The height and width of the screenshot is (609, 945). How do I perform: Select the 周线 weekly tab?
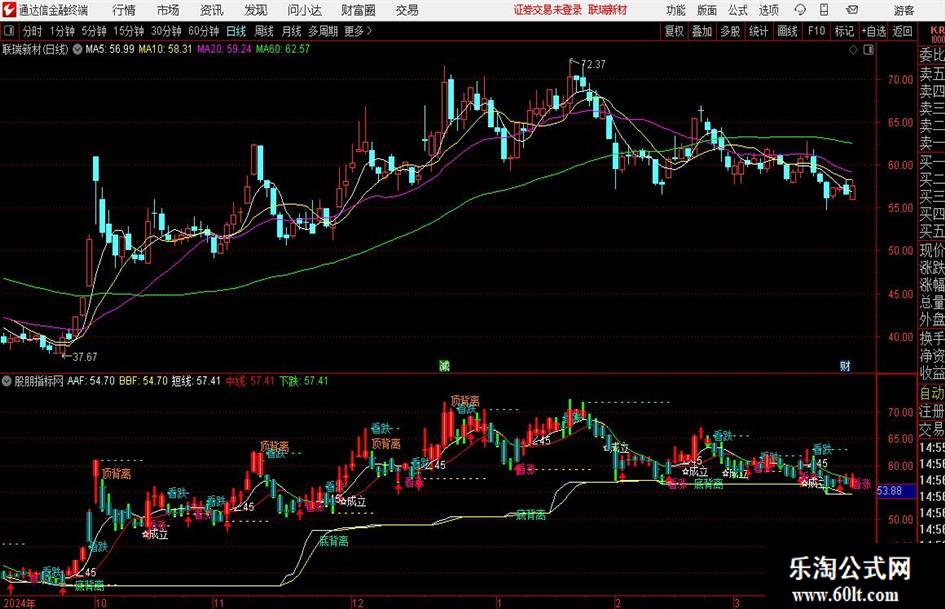coord(263,31)
